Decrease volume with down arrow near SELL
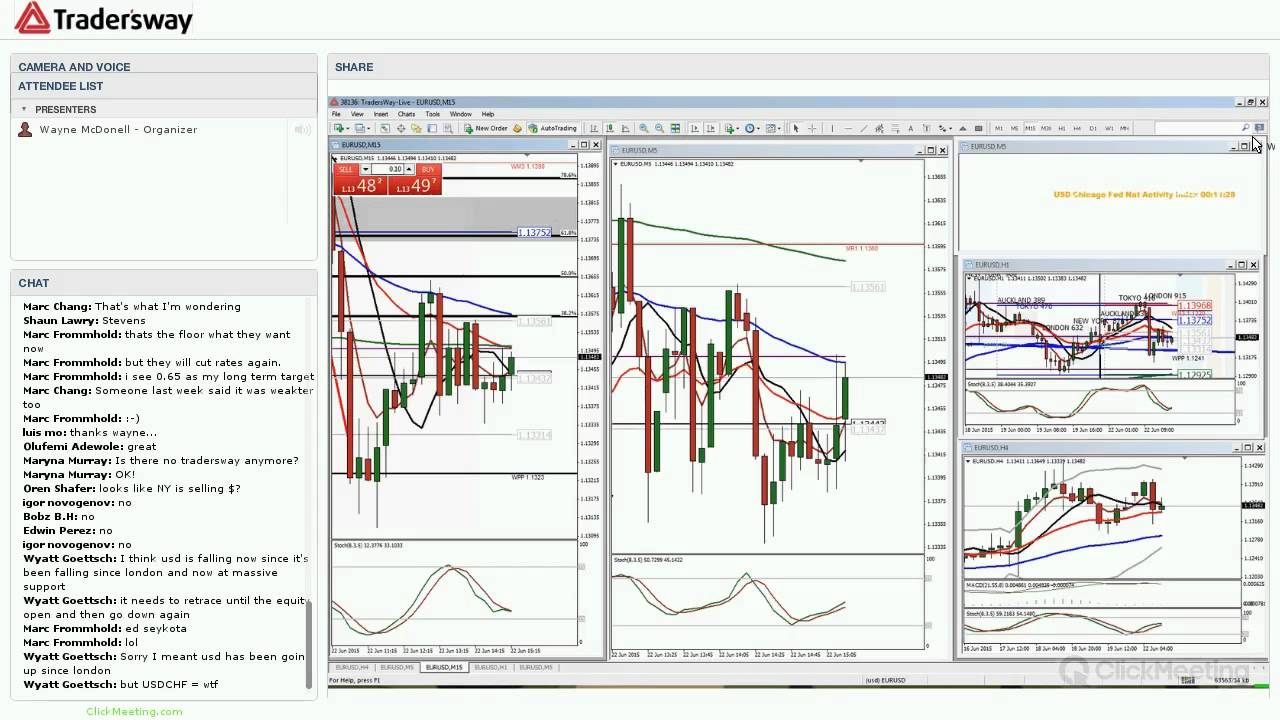 [x=365, y=169]
